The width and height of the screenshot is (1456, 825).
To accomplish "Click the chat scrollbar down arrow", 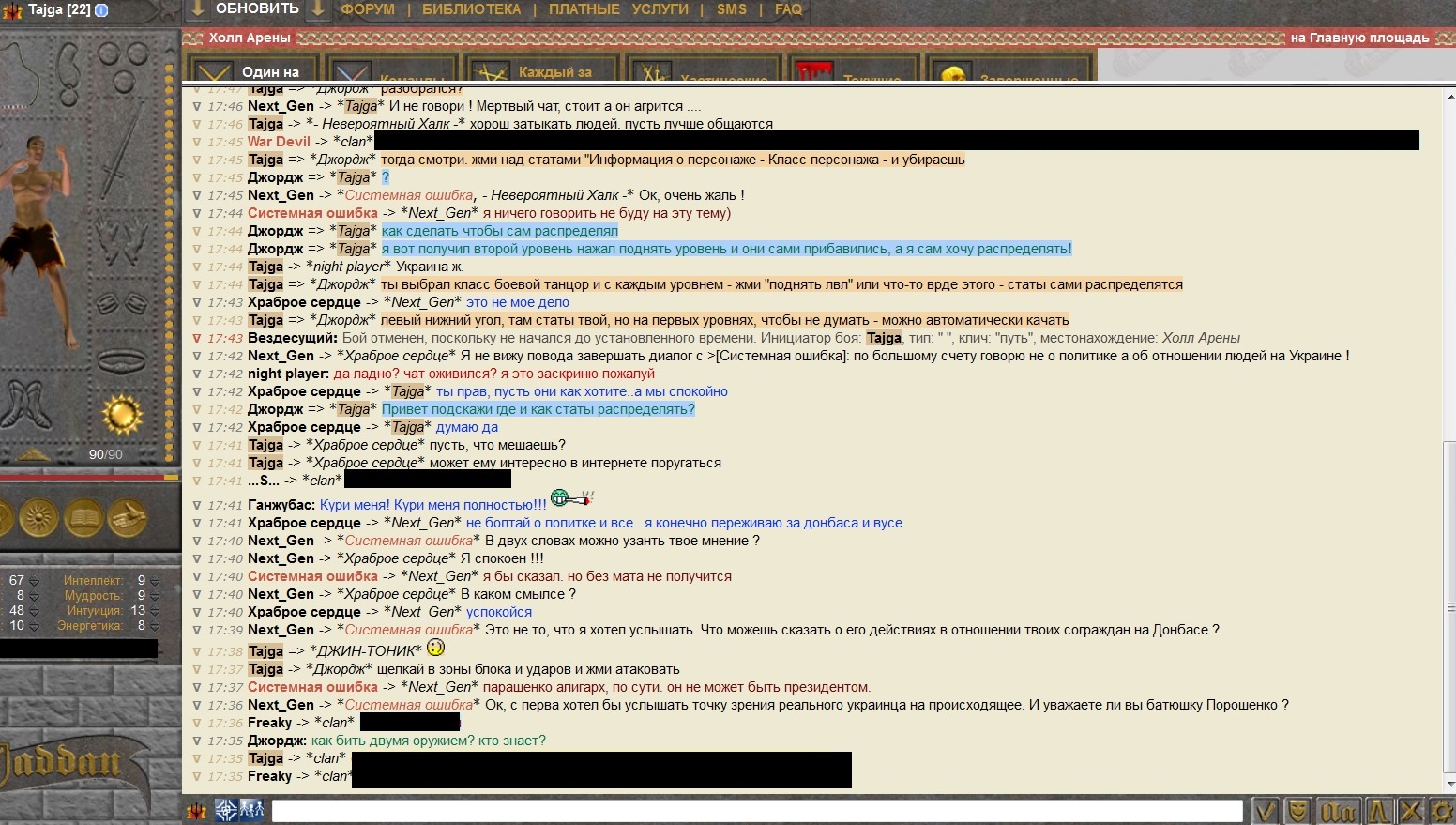I will tap(1449, 784).
